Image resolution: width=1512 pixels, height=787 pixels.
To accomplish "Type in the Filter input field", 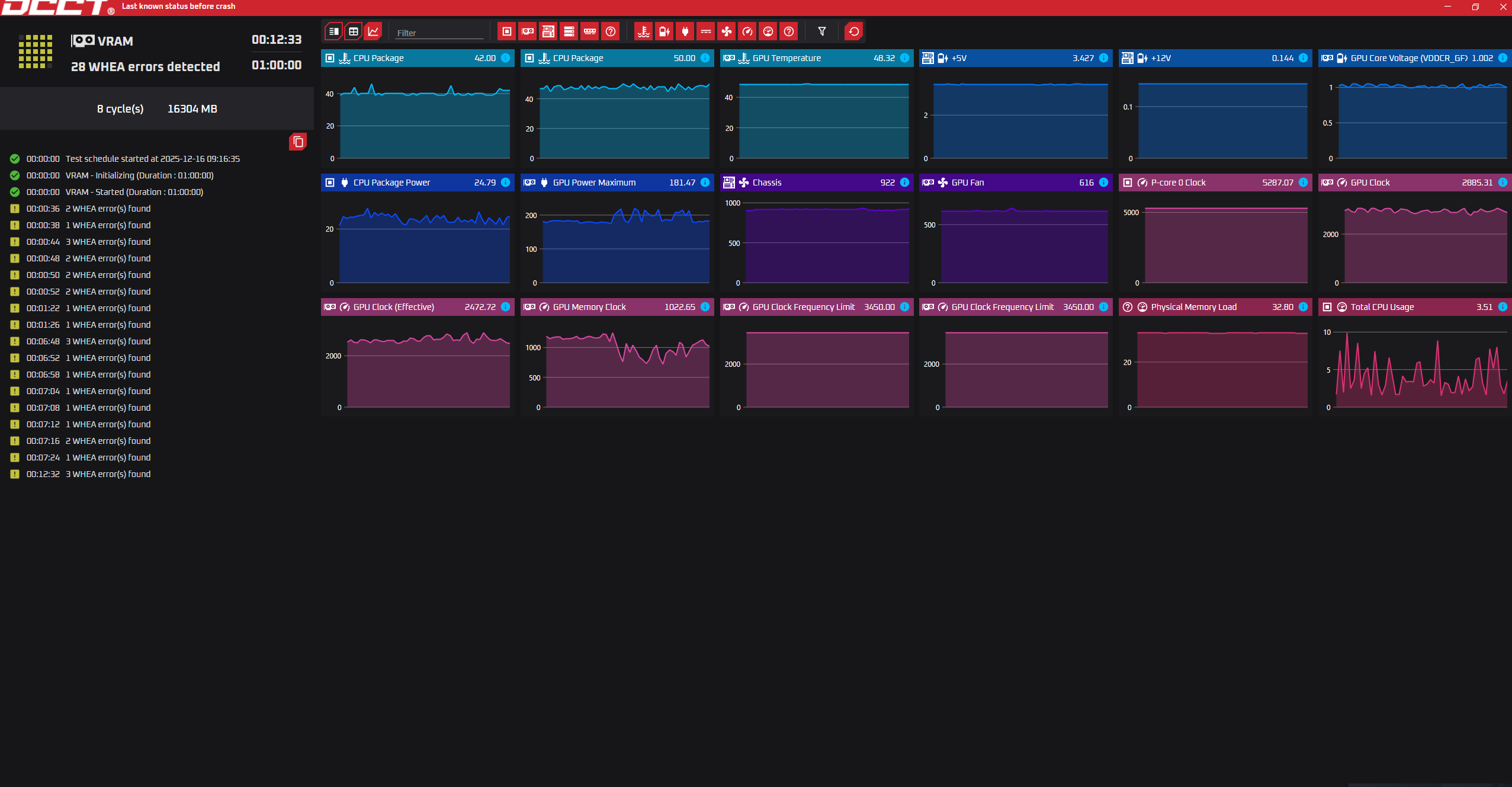I will coord(439,33).
